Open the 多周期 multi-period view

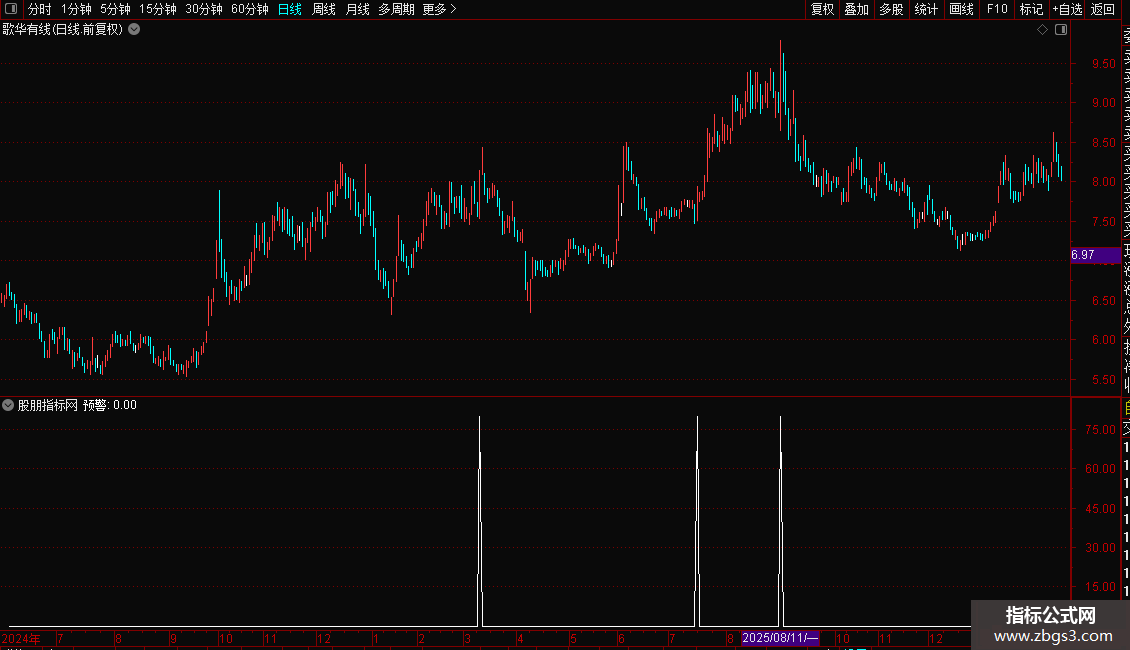pyautogui.click(x=396, y=9)
